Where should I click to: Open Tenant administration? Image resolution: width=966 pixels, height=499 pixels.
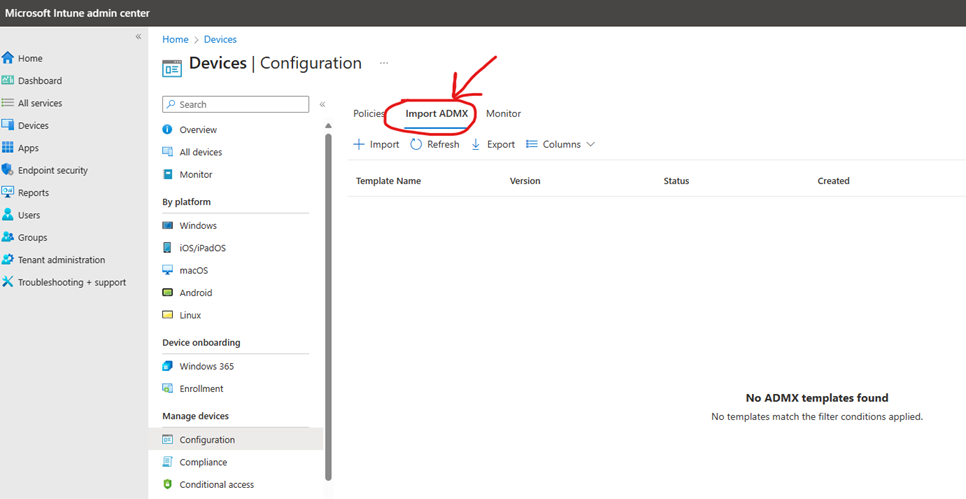coord(62,259)
